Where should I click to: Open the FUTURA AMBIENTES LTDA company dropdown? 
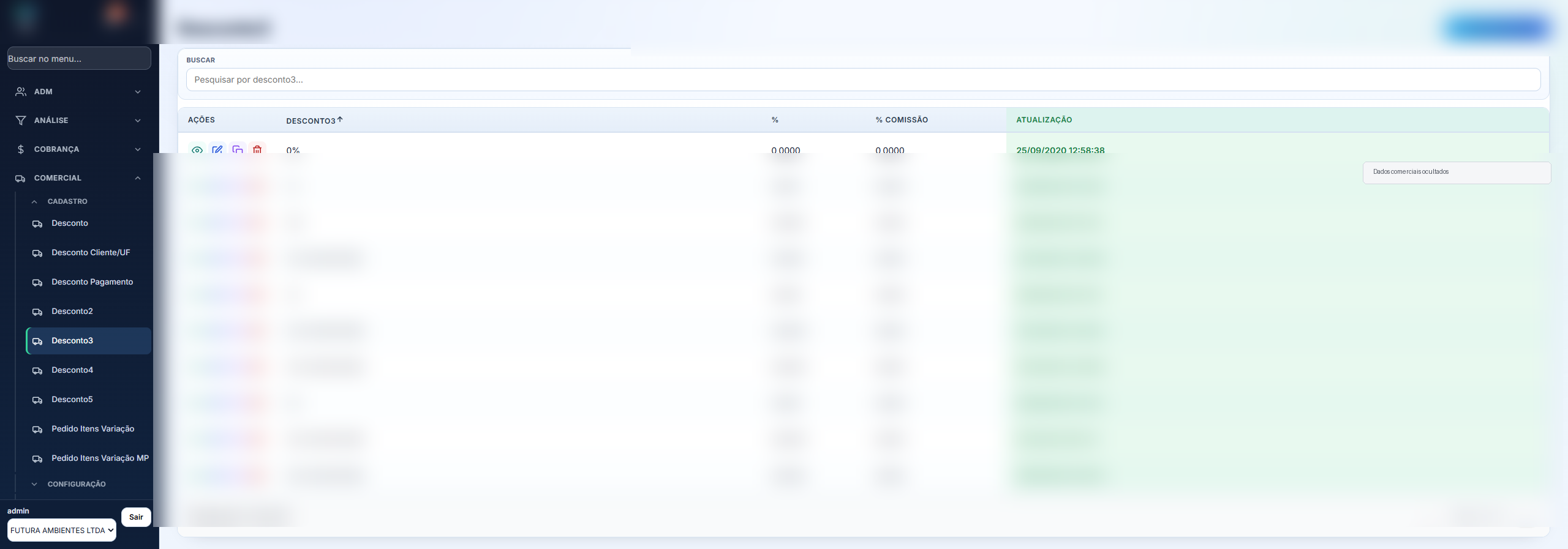[x=62, y=530]
